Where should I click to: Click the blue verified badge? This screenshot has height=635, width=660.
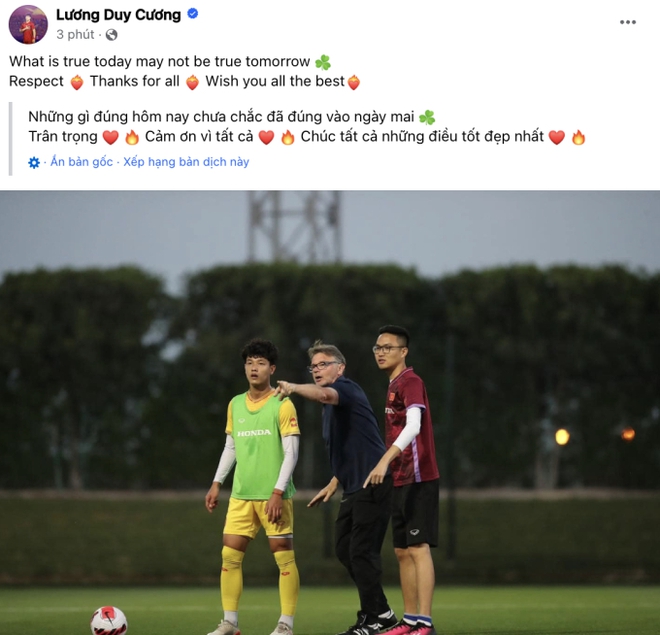[193, 14]
